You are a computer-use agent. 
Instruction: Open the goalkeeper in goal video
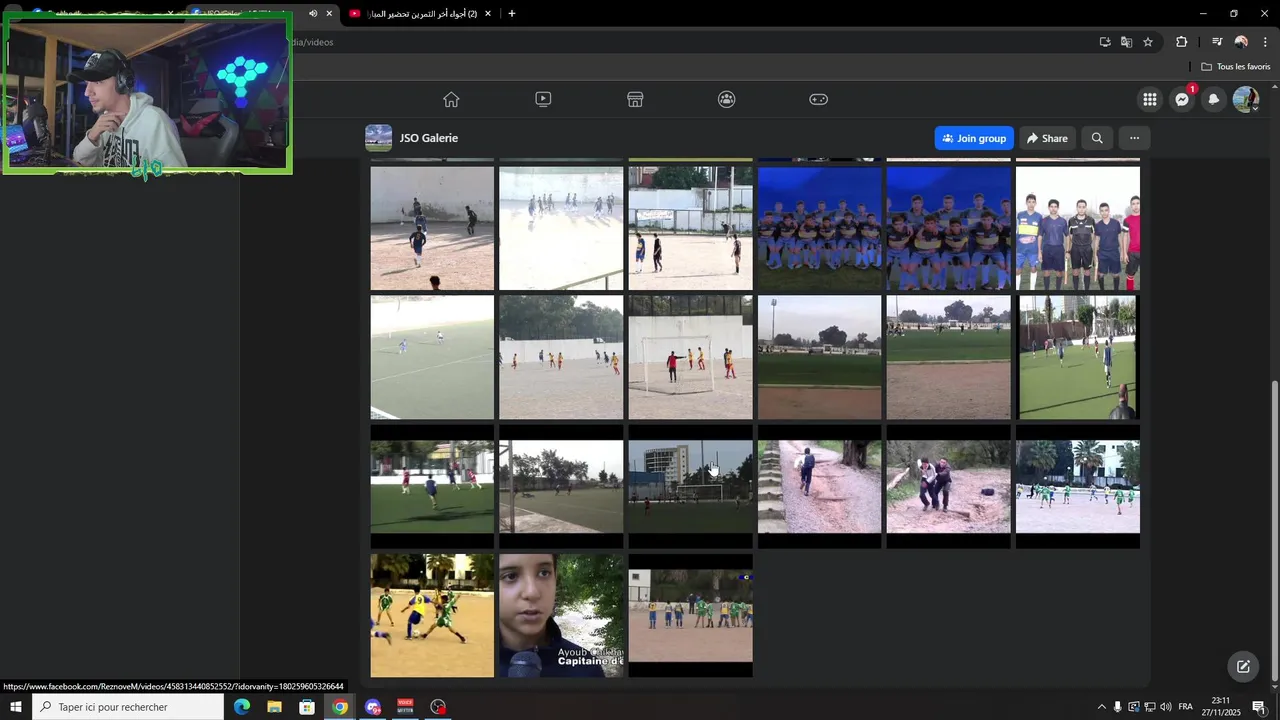pos(690,357)
